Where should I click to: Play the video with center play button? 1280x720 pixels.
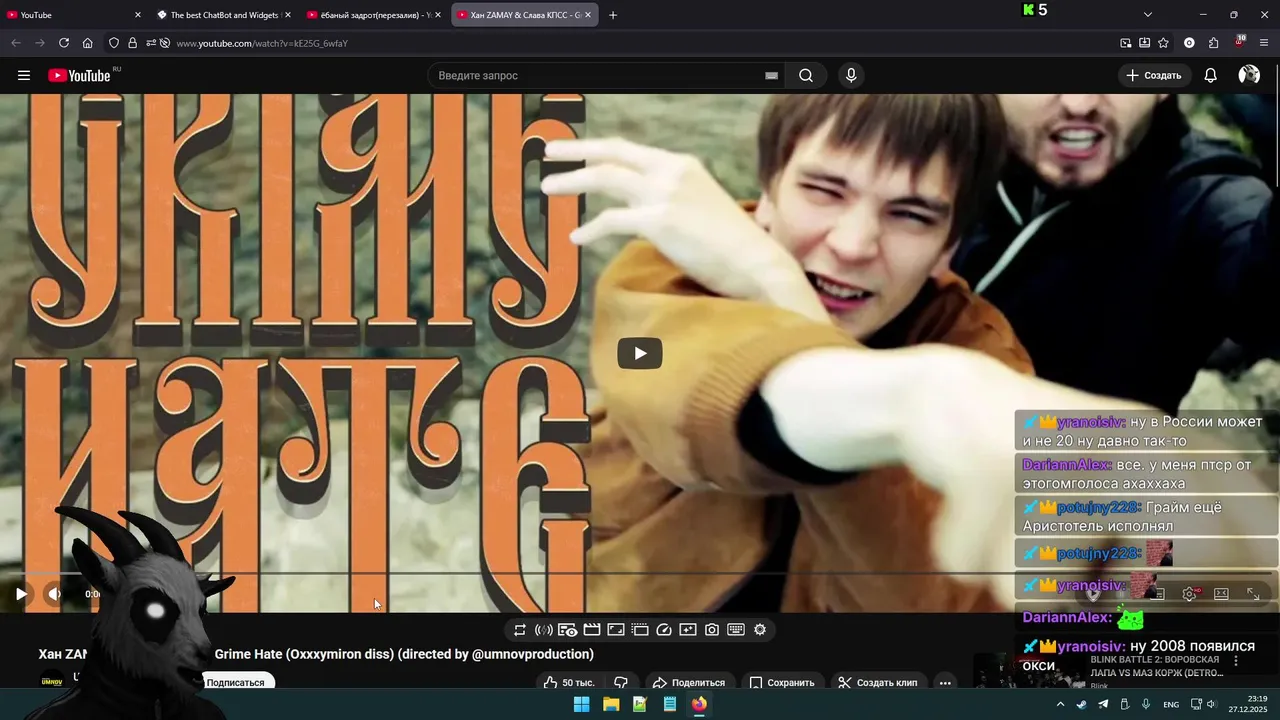point(640,353)
